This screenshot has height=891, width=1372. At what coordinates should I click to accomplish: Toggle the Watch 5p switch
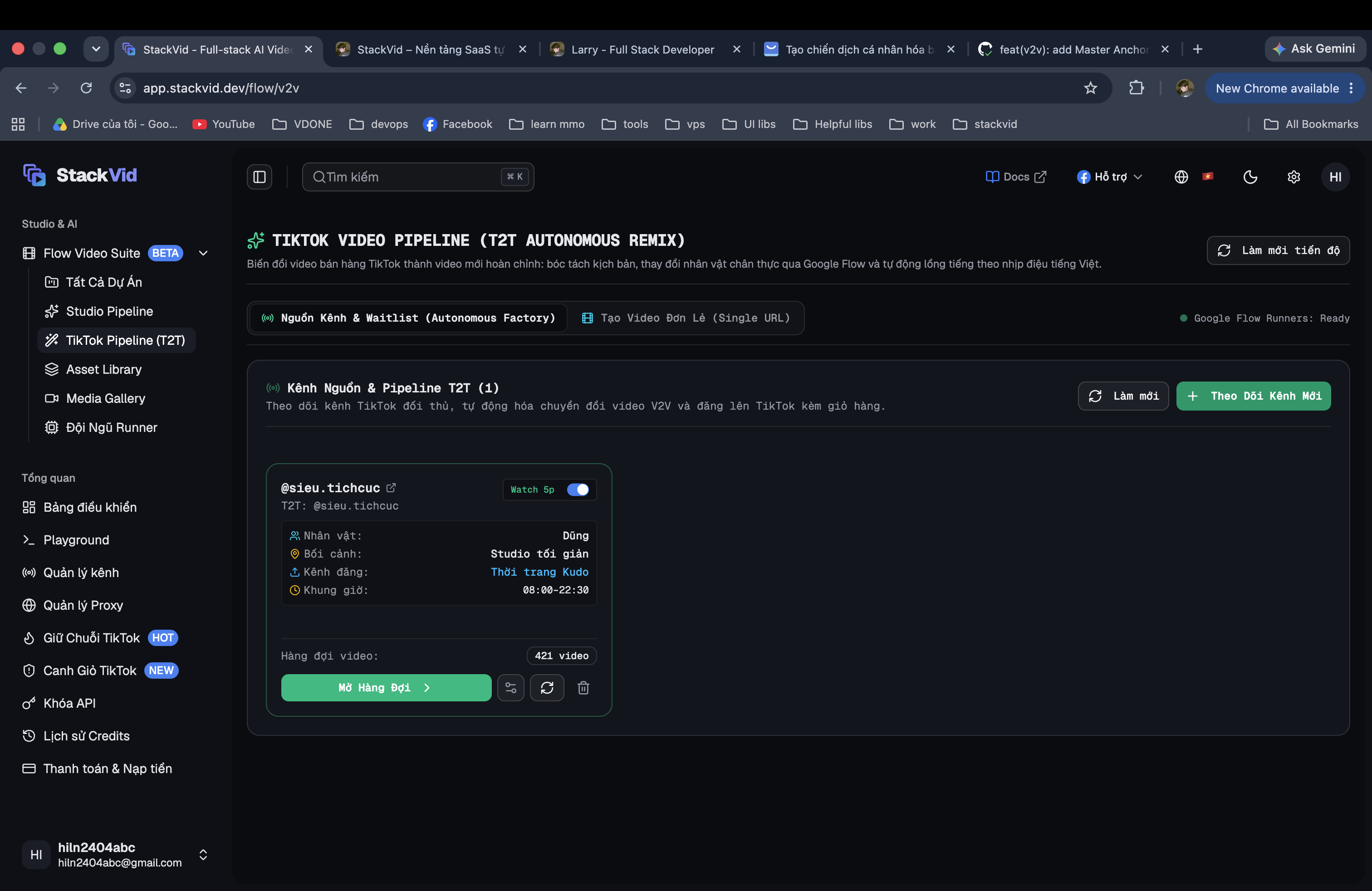click(x=578, y=490)
